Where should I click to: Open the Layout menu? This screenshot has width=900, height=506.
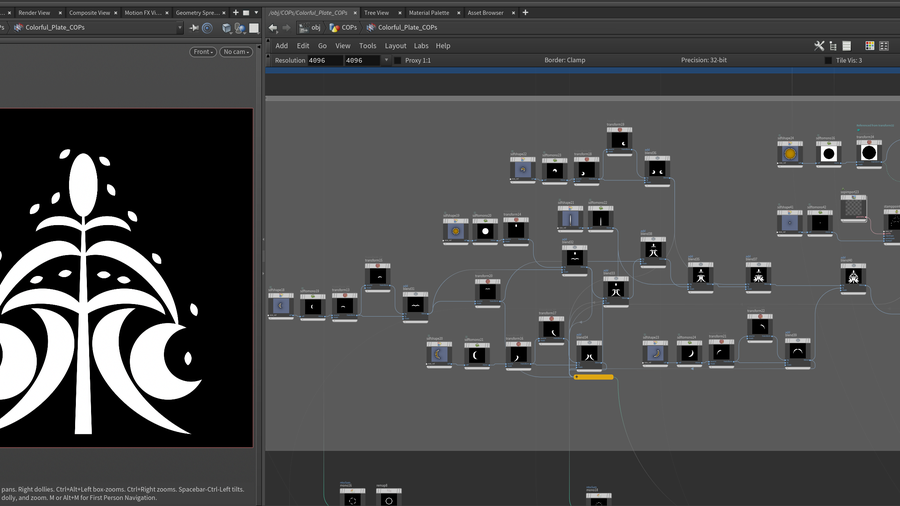395,45
